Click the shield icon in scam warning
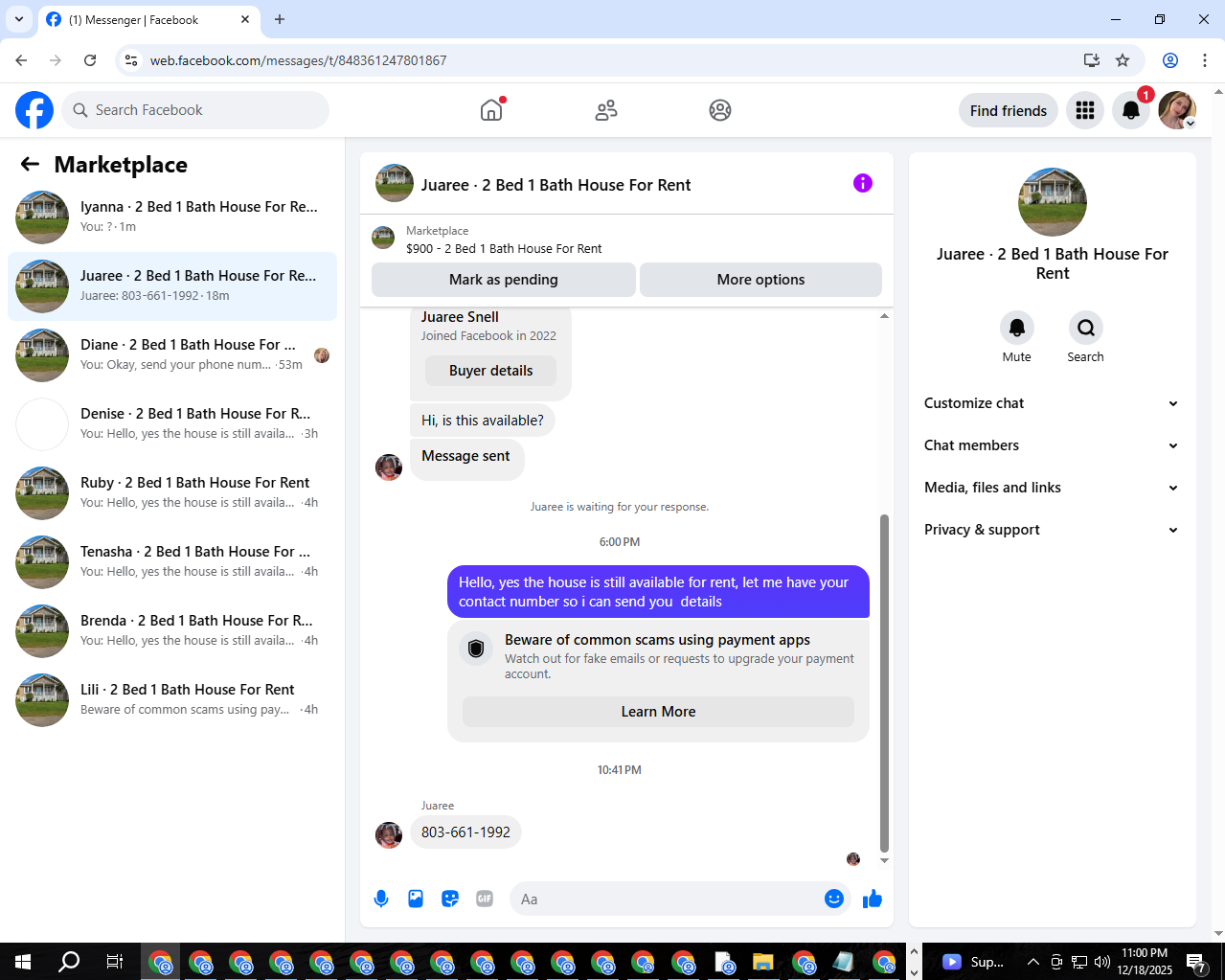1225x980 pixels. (x=476, y=649)
